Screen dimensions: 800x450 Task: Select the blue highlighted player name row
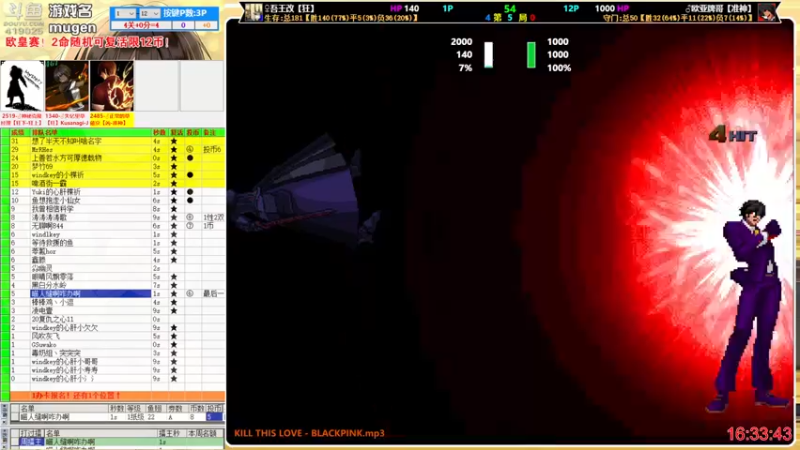point(91,294)
